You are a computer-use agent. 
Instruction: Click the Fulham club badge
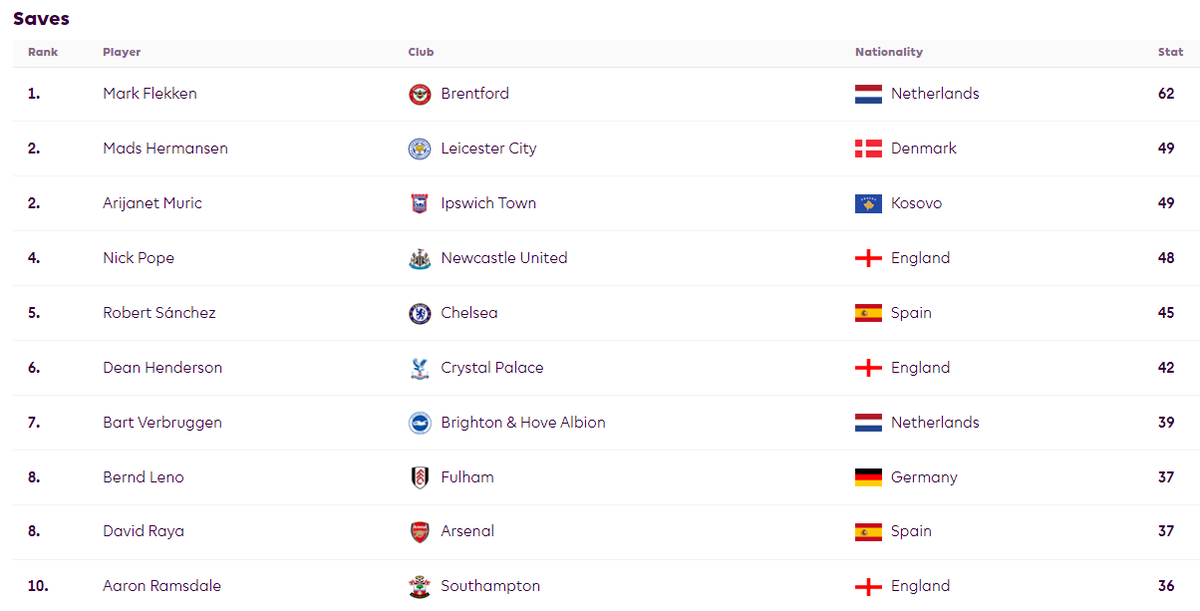(x=420, y=478)
